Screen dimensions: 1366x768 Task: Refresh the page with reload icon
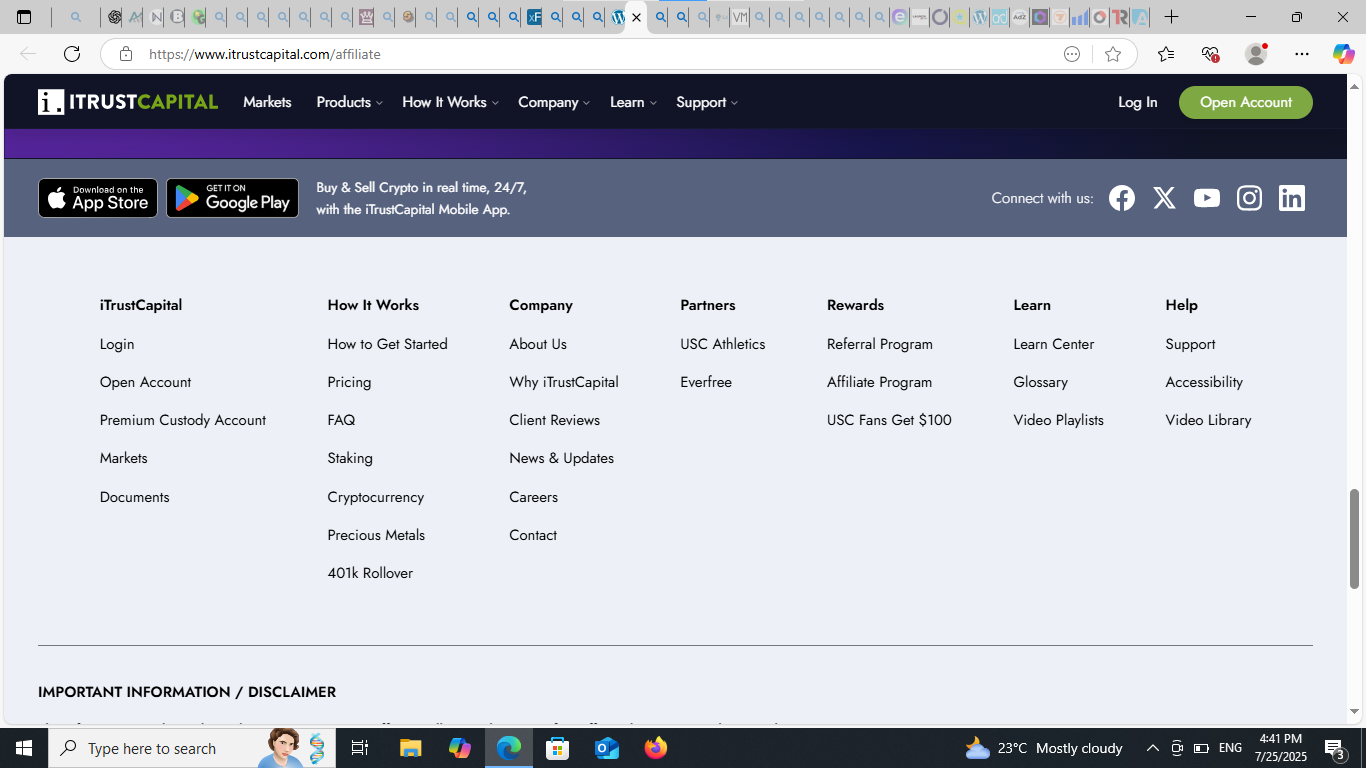point(72,54)
